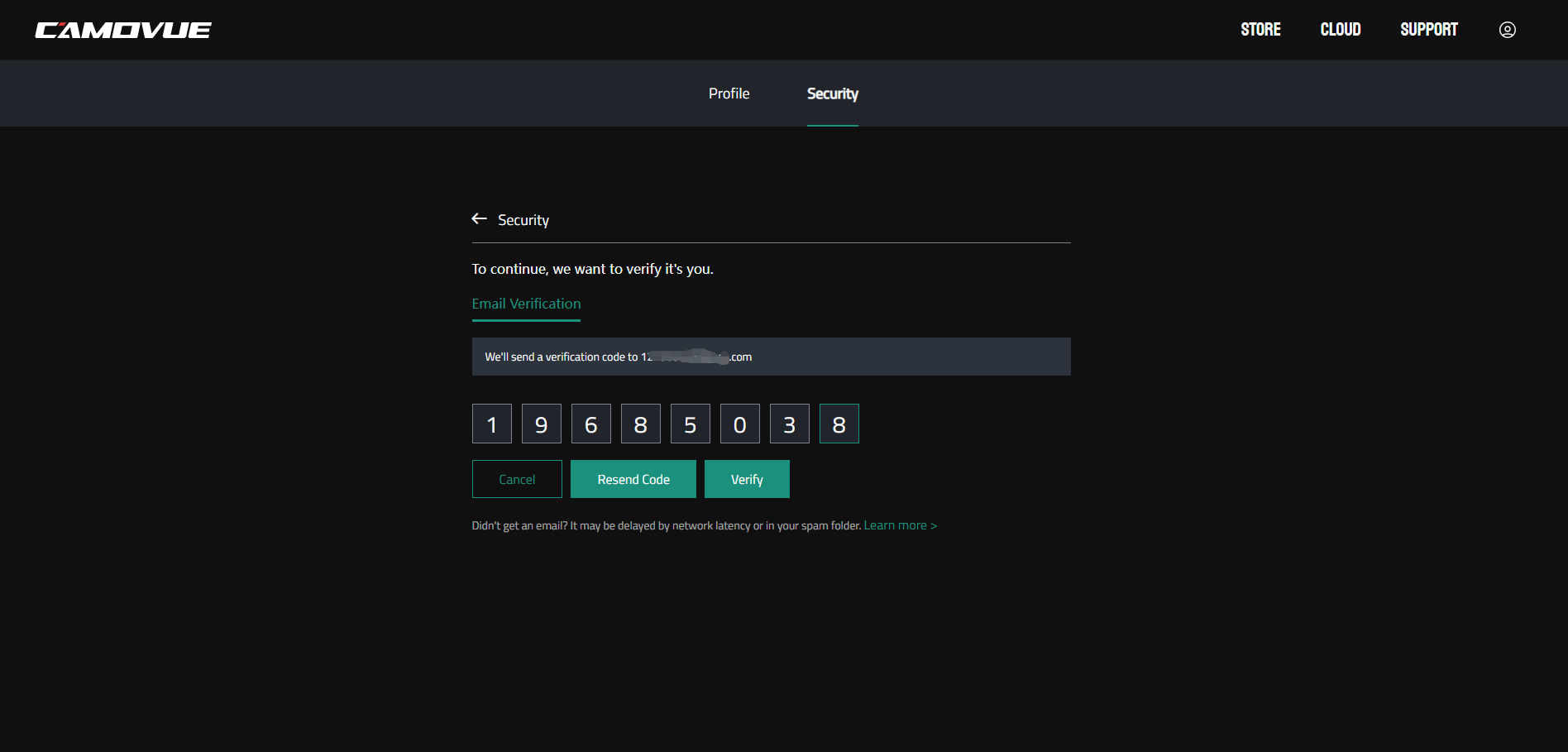Click the Resend Code button
The height and width of the screenshot is (752, 1568).
633,479
